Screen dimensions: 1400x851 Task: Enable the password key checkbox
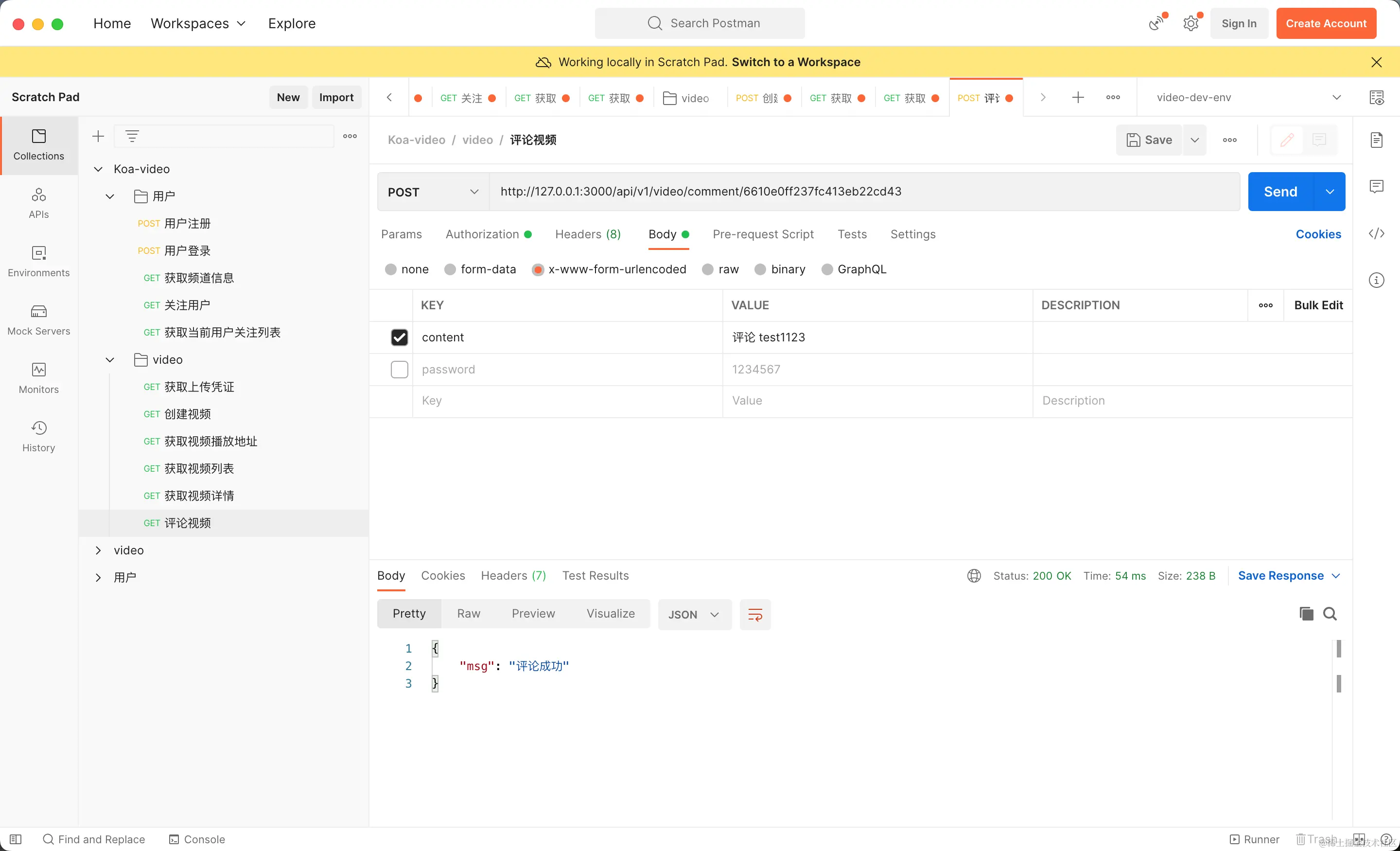tap(400, 370)
